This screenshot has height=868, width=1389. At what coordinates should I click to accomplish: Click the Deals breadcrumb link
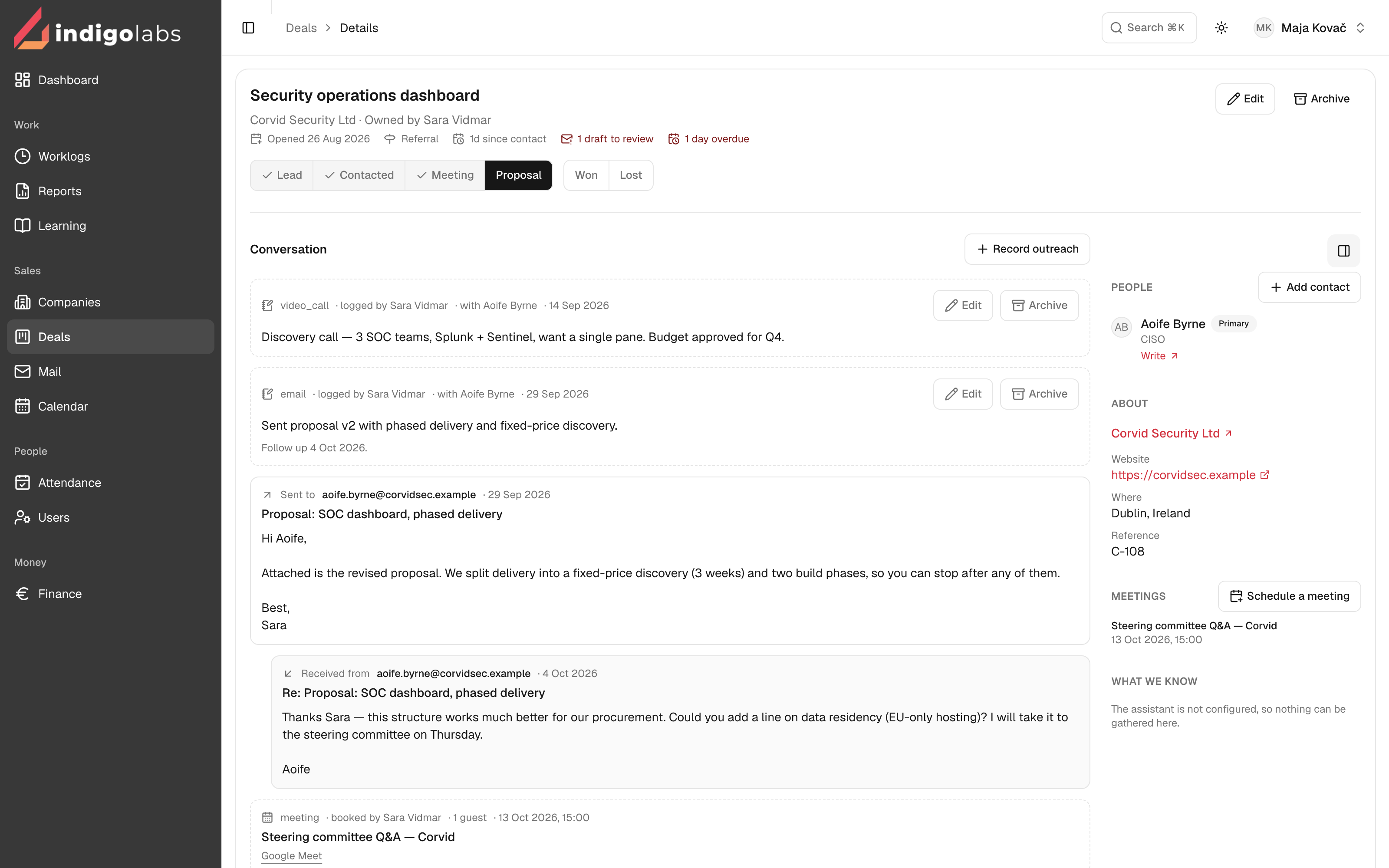[x=301, y=27]
